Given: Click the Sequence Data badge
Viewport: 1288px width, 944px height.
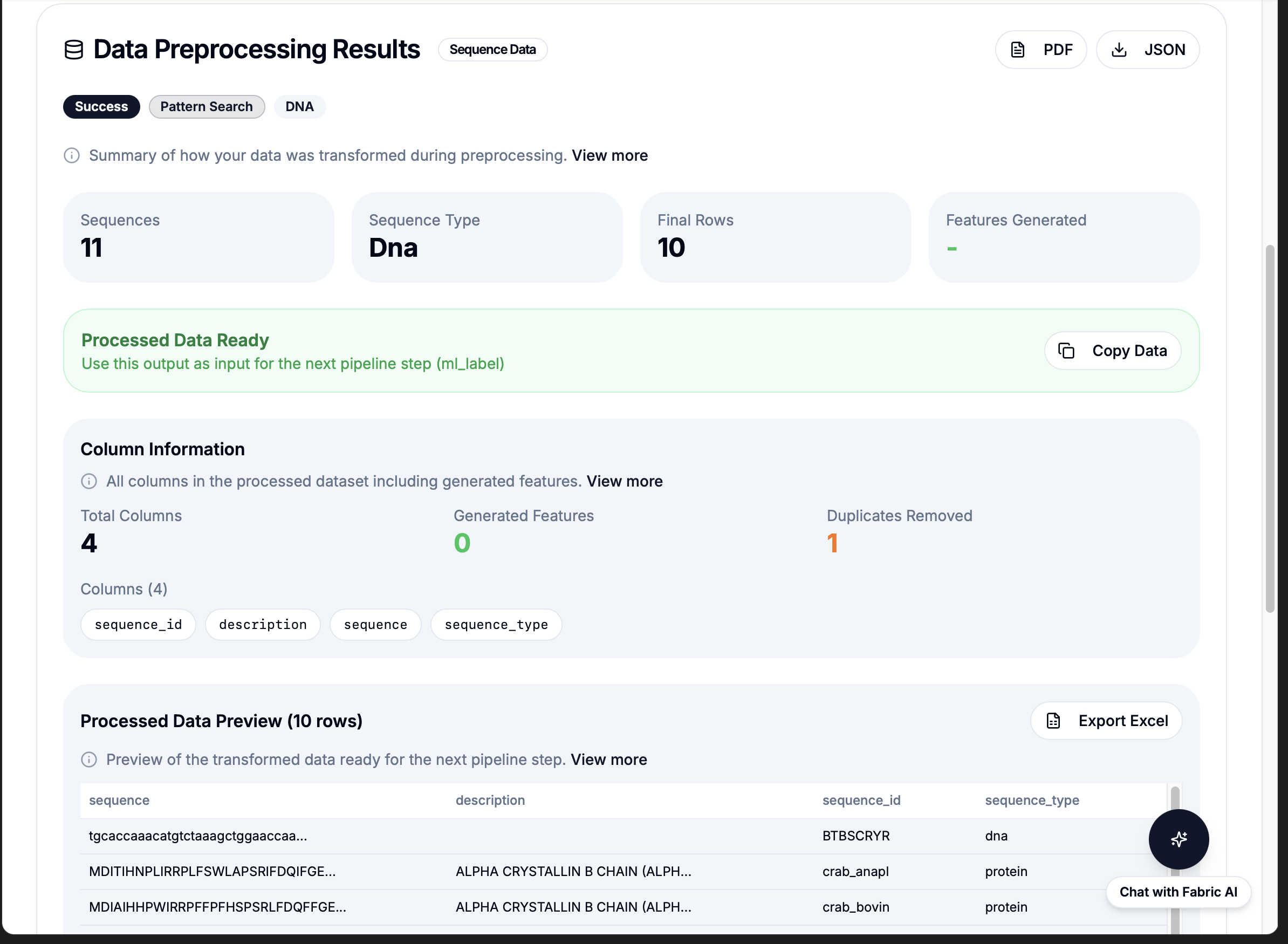Looking at the screenshot, I should tap(492, 50).
